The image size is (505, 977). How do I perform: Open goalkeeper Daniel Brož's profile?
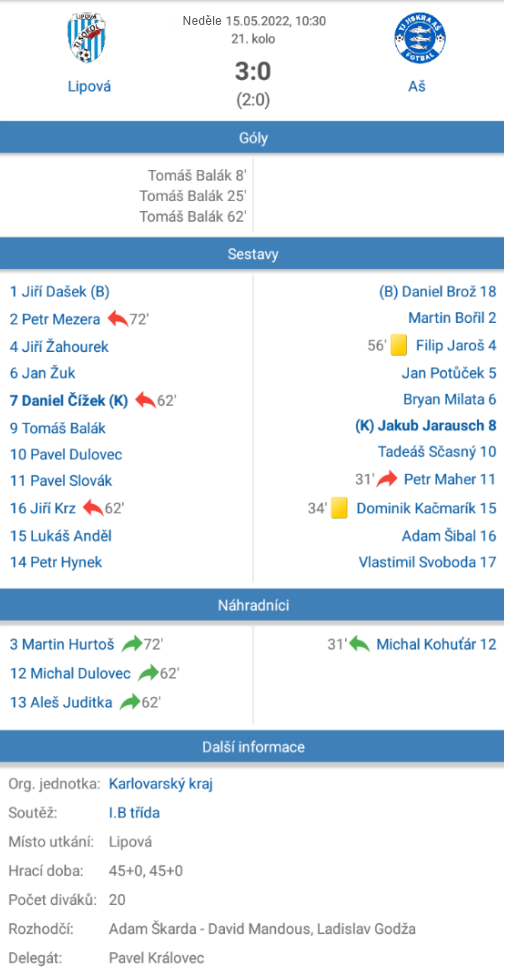click(x=438, y=291)
